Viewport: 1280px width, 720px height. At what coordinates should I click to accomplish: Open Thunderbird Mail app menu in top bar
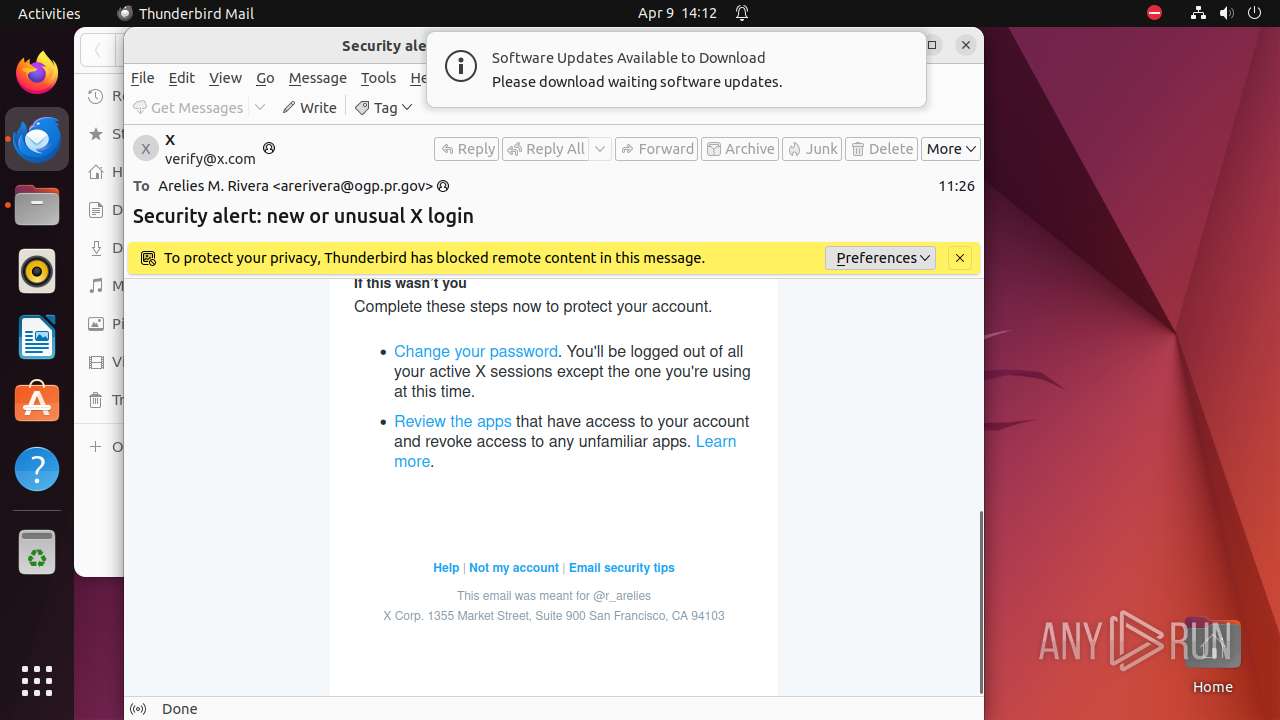point(186,13)
